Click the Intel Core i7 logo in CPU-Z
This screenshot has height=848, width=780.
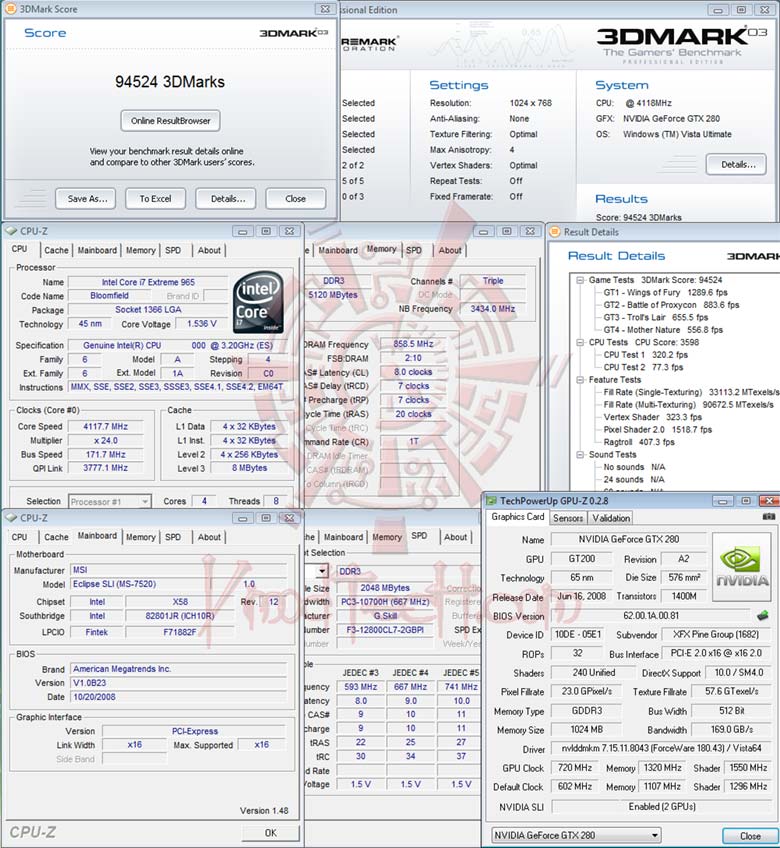point(259,302)
